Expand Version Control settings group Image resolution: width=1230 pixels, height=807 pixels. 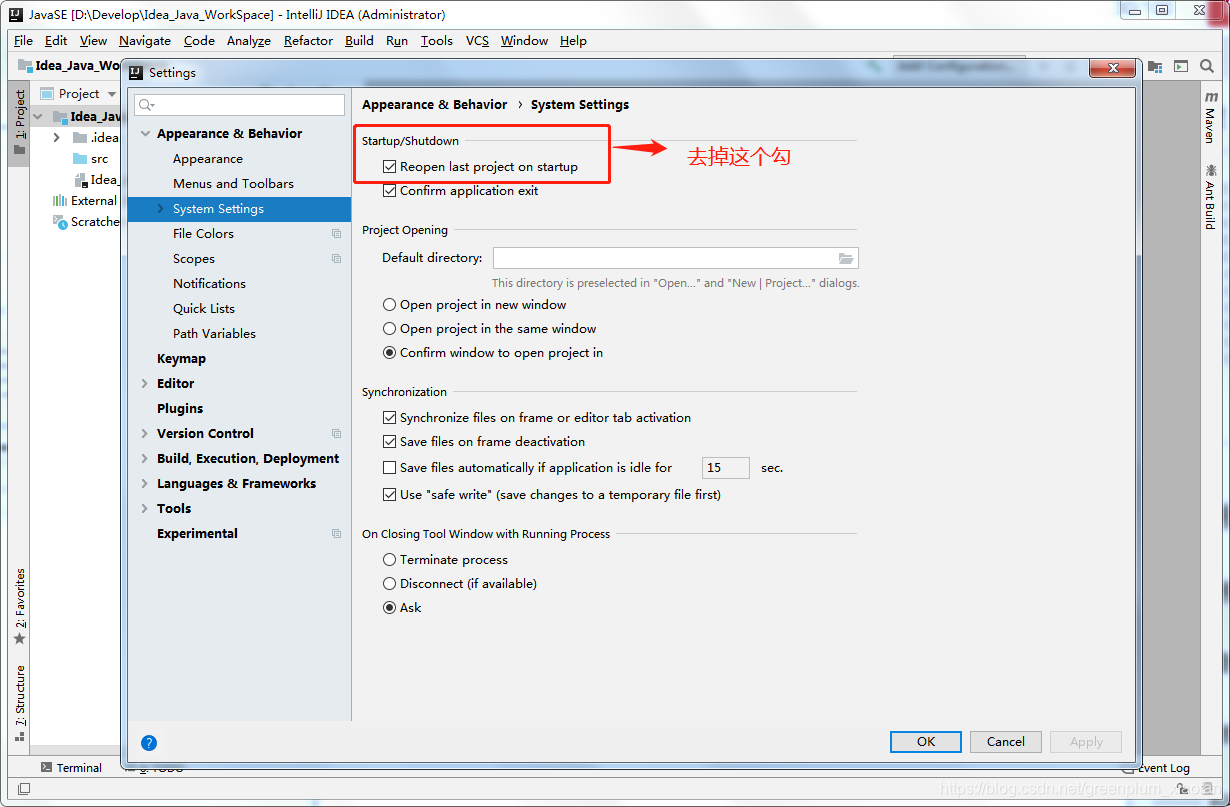(146, 434)
